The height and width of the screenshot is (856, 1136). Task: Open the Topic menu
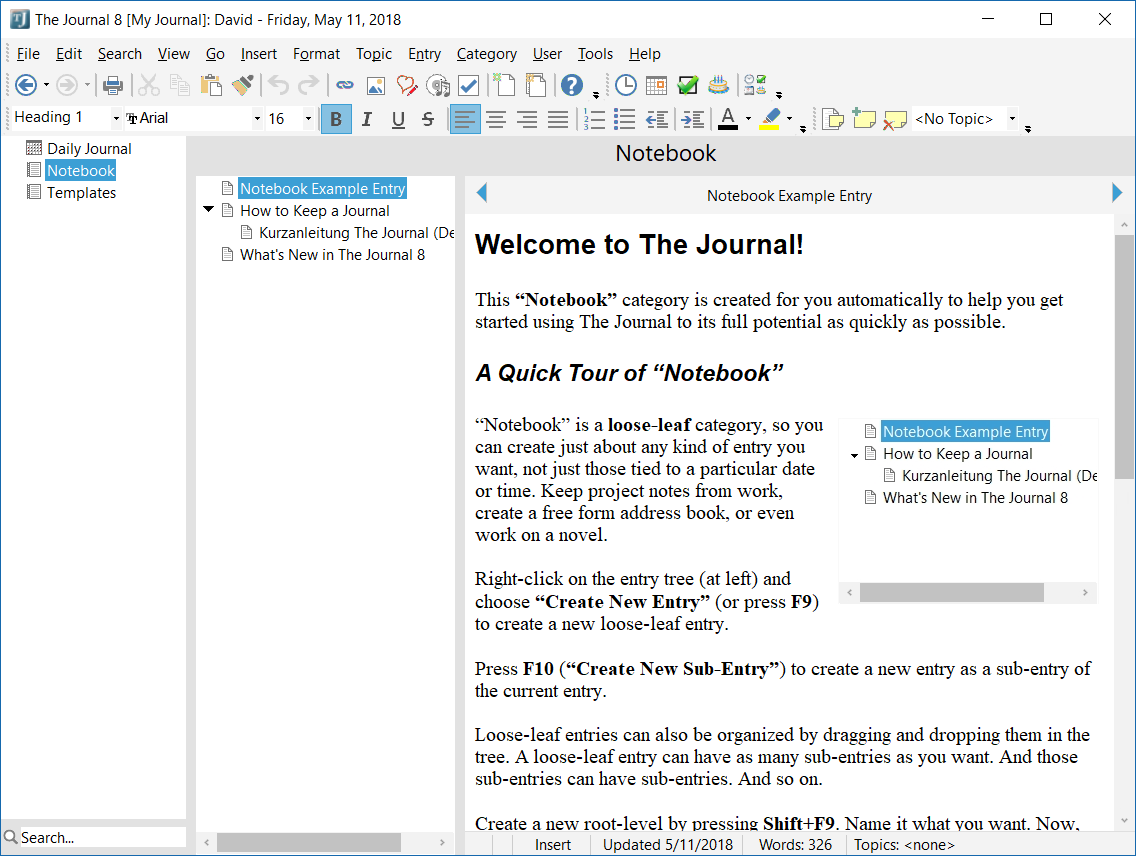374,54
